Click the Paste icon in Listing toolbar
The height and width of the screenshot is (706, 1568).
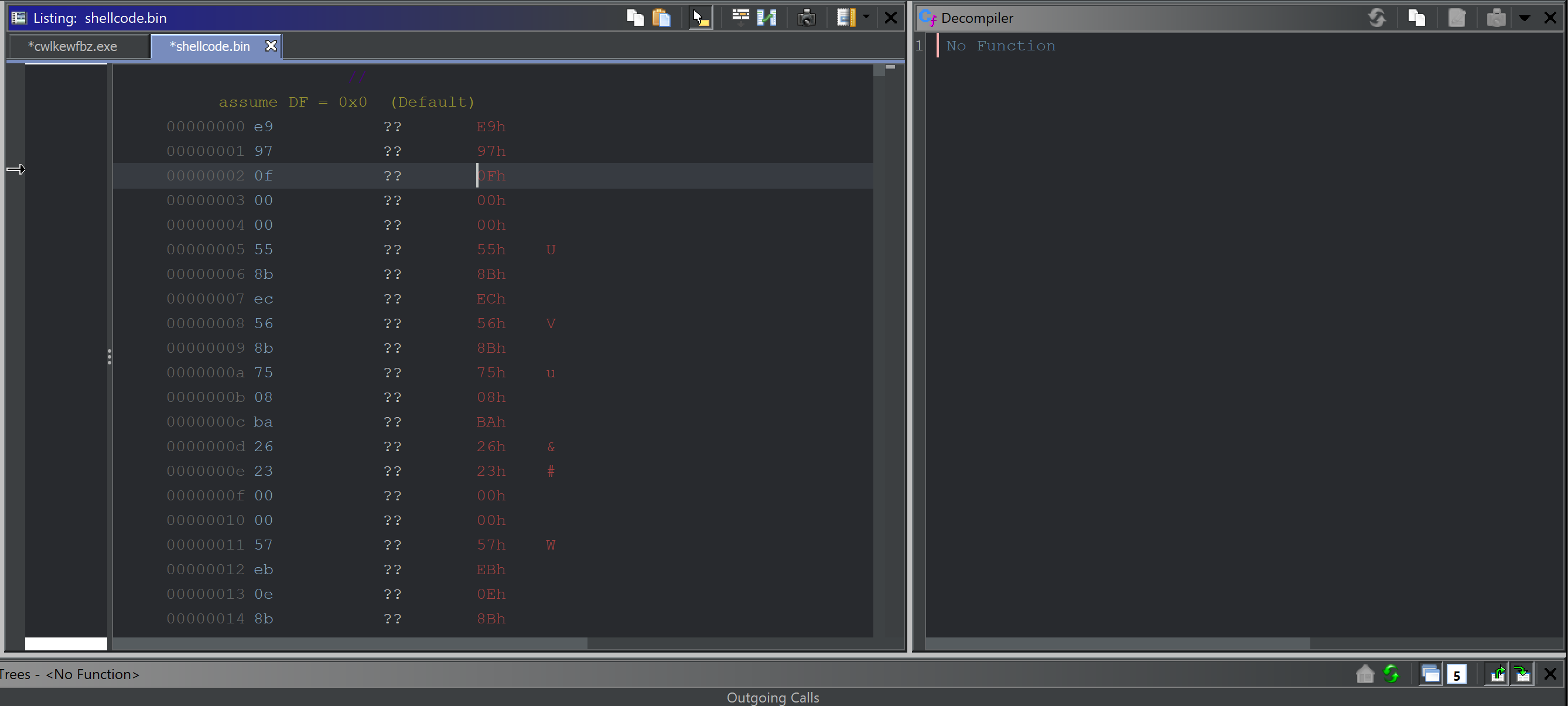point(662,18)
